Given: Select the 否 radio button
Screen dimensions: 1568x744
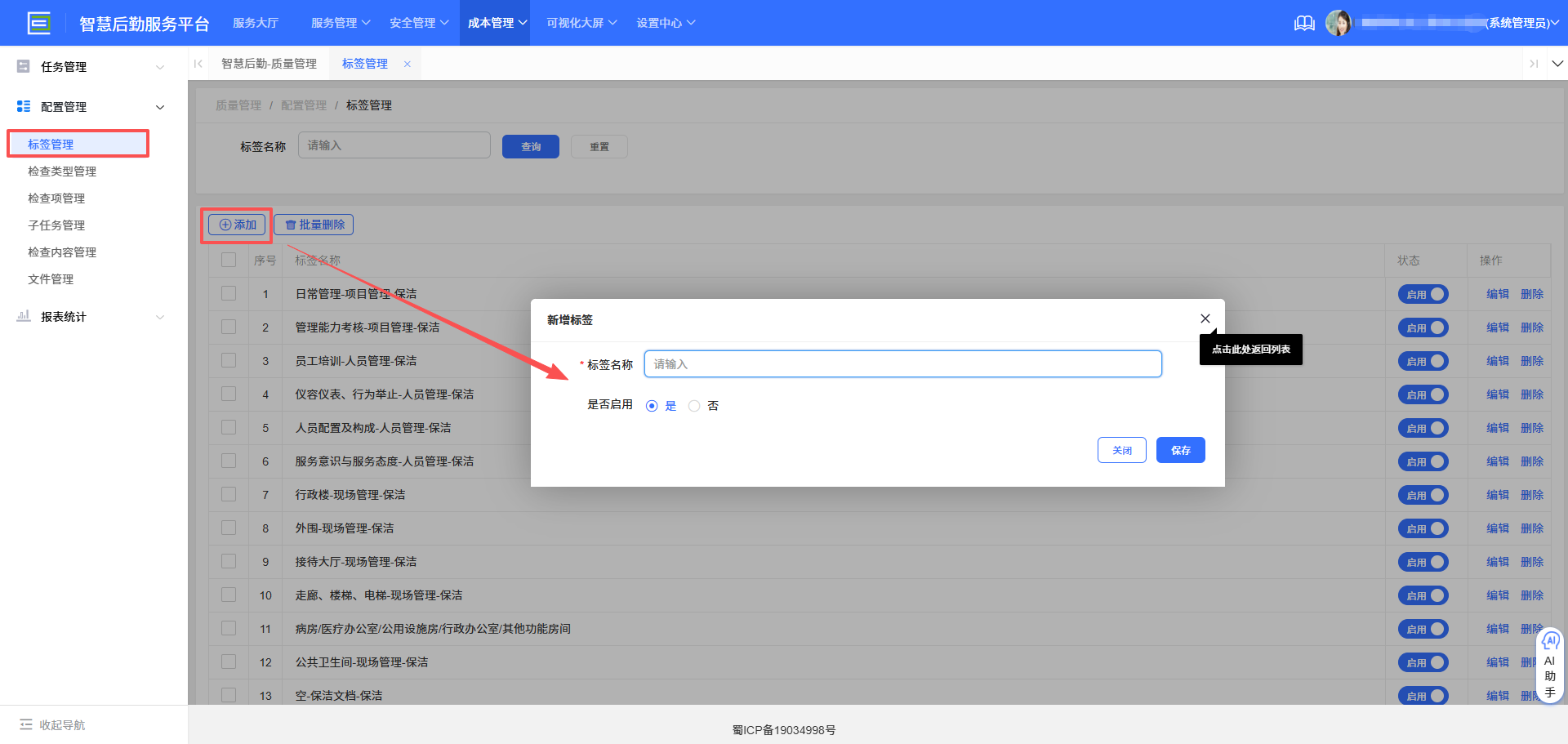Looking at the screenshot, I should (x=694, y=405).
